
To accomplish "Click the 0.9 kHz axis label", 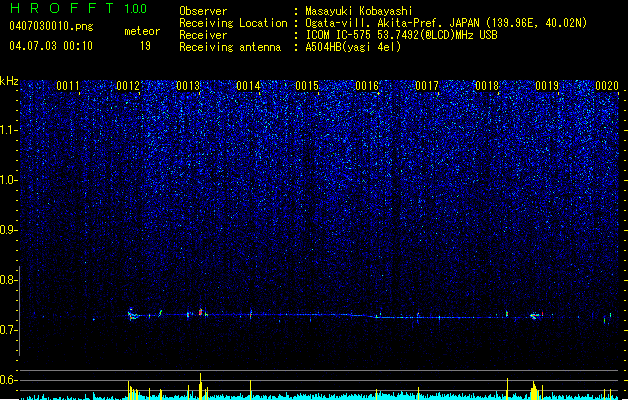I will pos(8,230).
